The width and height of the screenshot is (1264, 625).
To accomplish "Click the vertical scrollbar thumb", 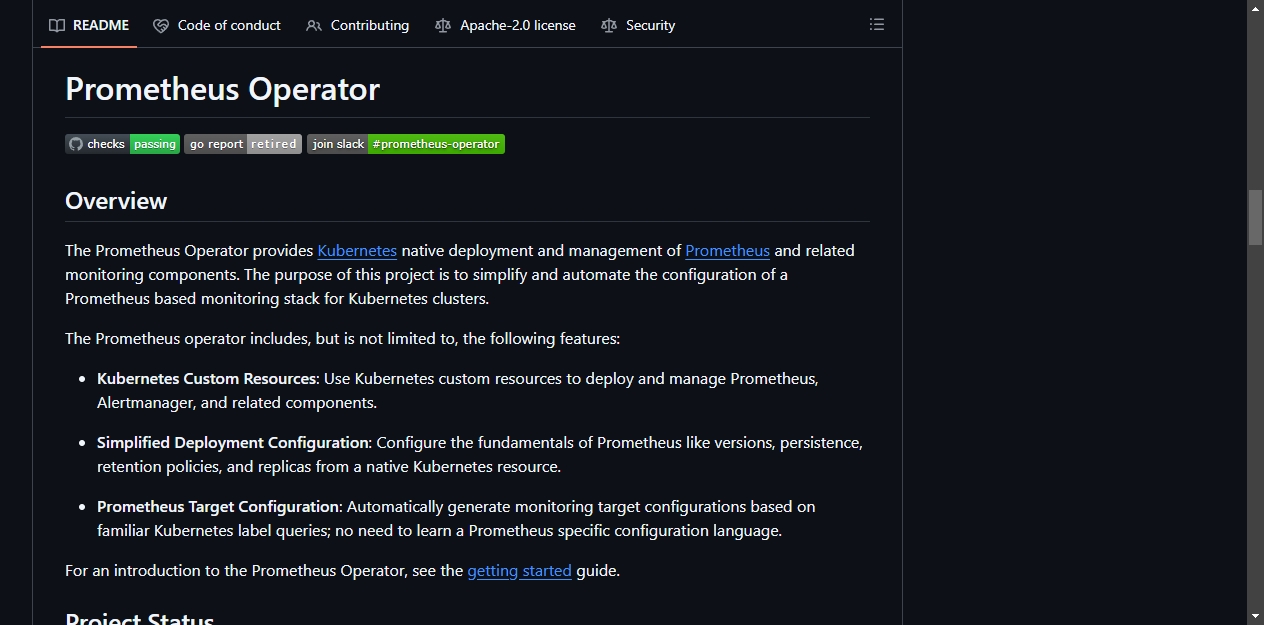I will click(x=1255, y=217).
